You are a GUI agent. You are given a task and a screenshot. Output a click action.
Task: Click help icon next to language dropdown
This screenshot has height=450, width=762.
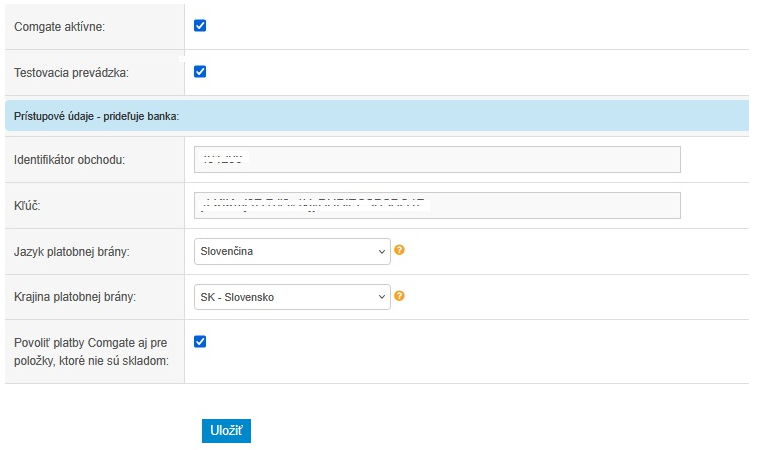coord(399,250)
